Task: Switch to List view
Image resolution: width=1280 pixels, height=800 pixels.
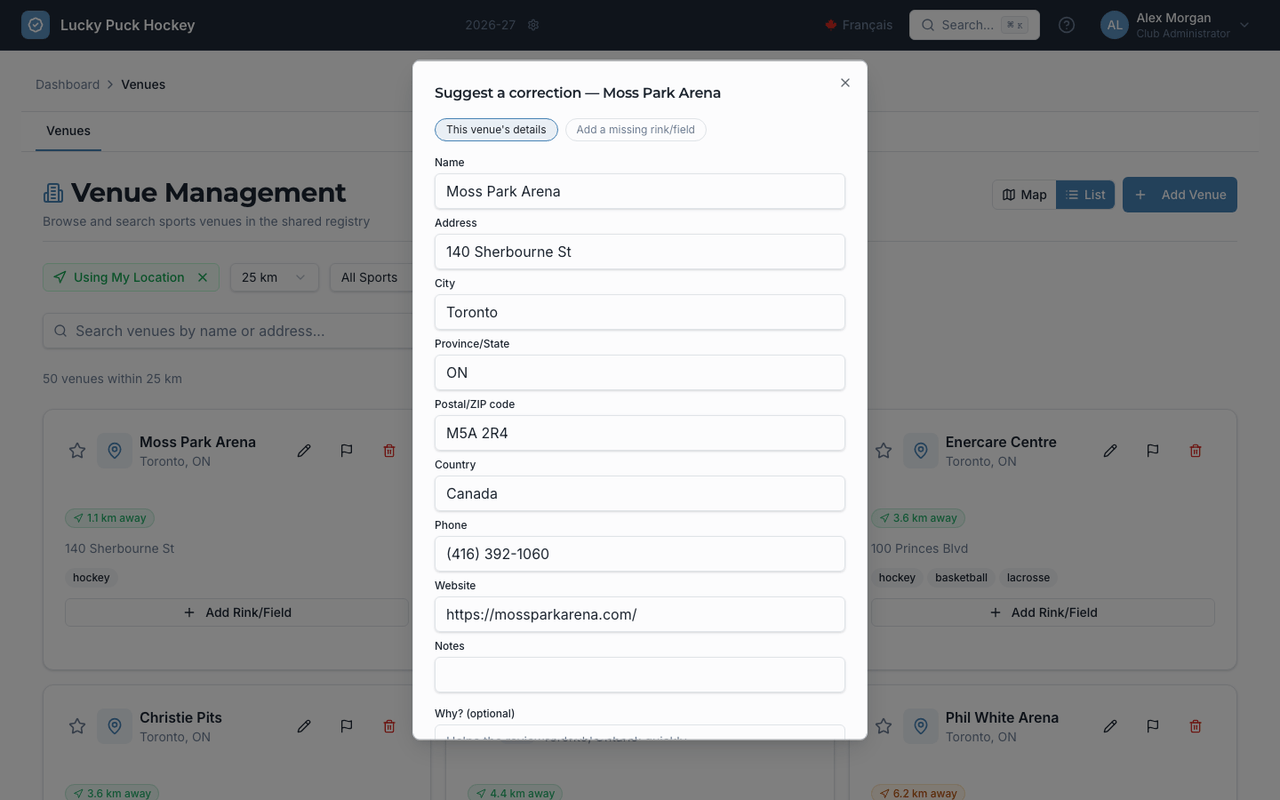Action: 1085,195
